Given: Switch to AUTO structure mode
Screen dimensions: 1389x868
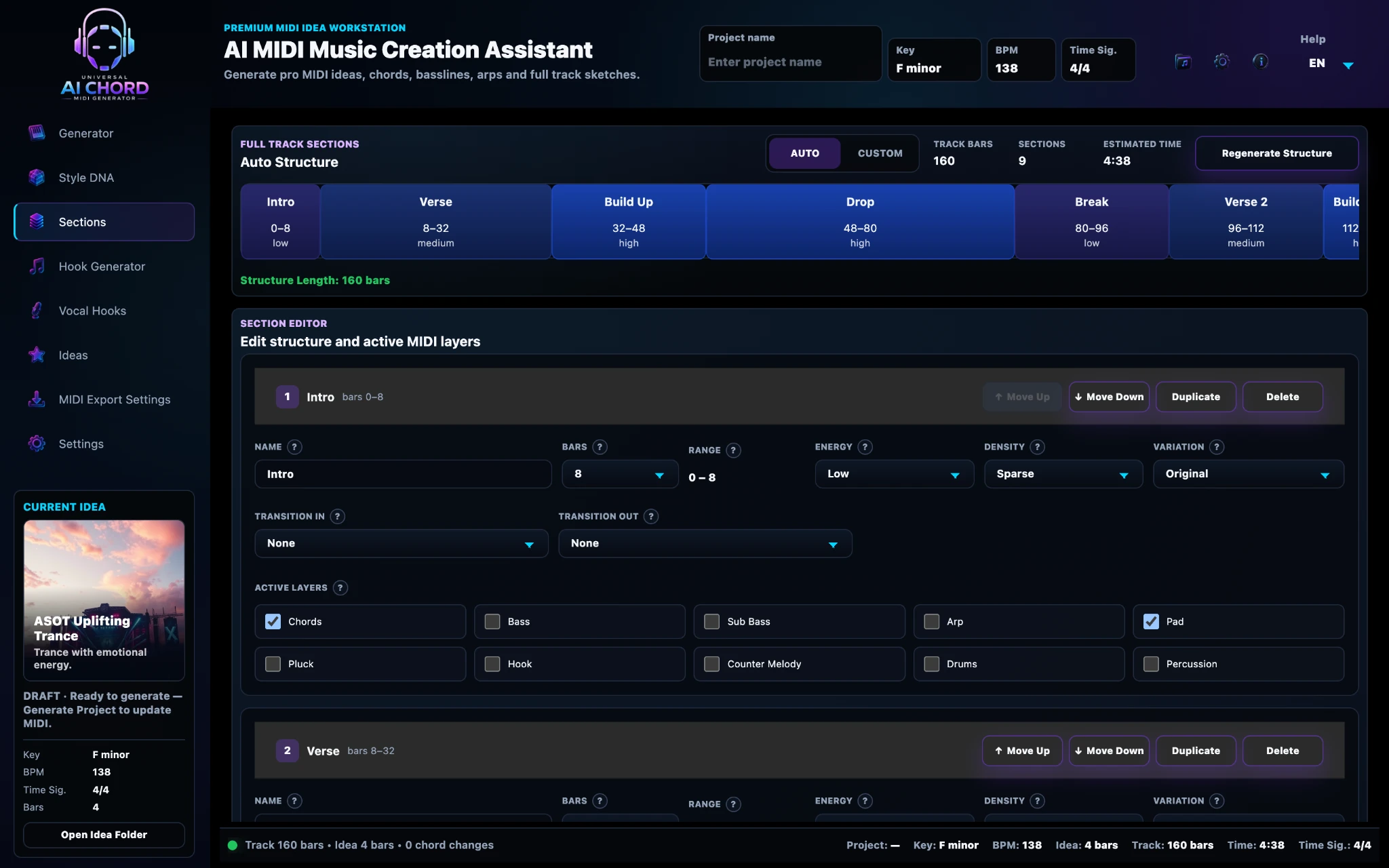Looking at the screenshot, I should click(x=804, y=153).
